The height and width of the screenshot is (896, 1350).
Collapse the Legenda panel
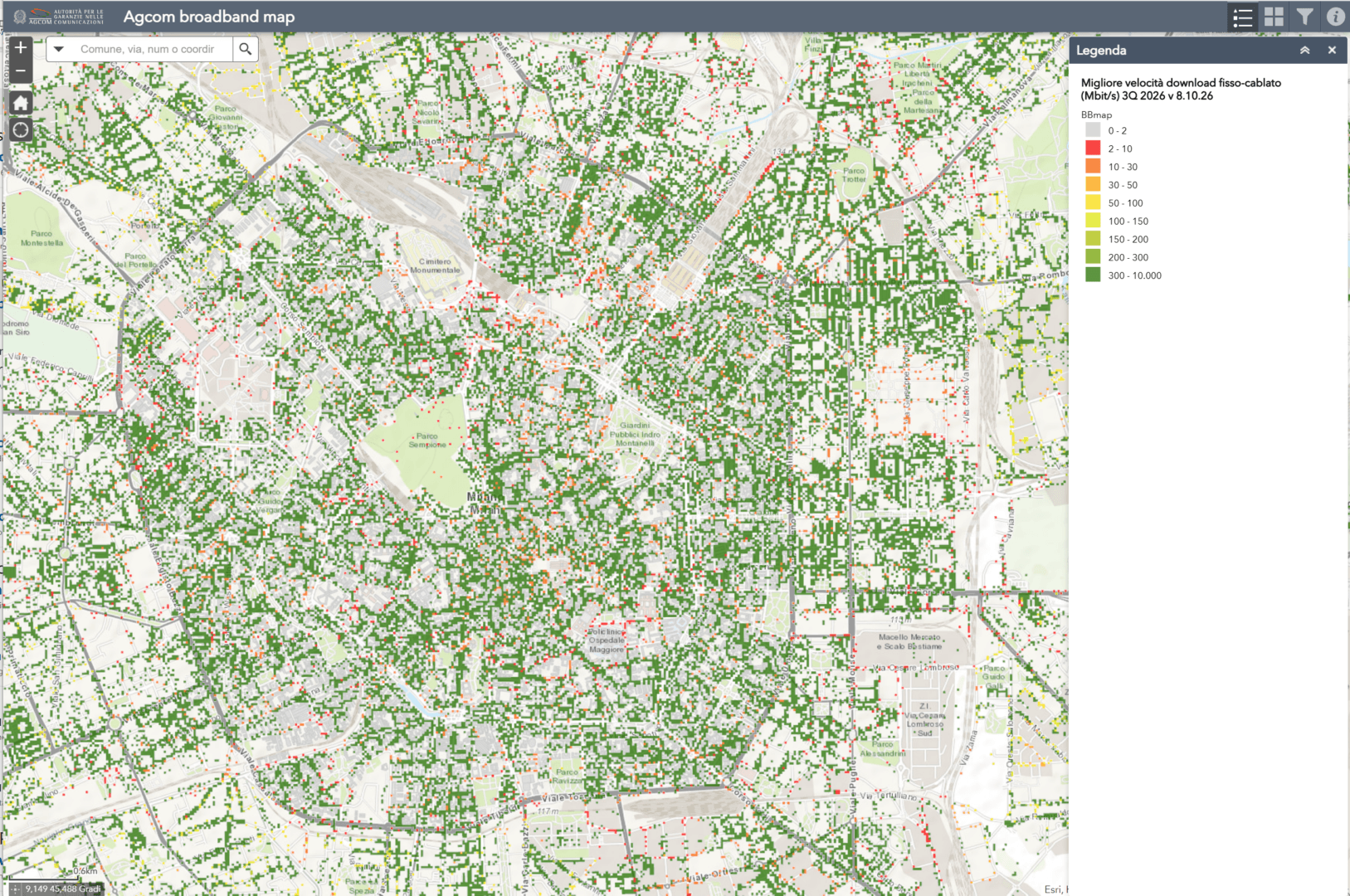click(x=1304, y=51)
